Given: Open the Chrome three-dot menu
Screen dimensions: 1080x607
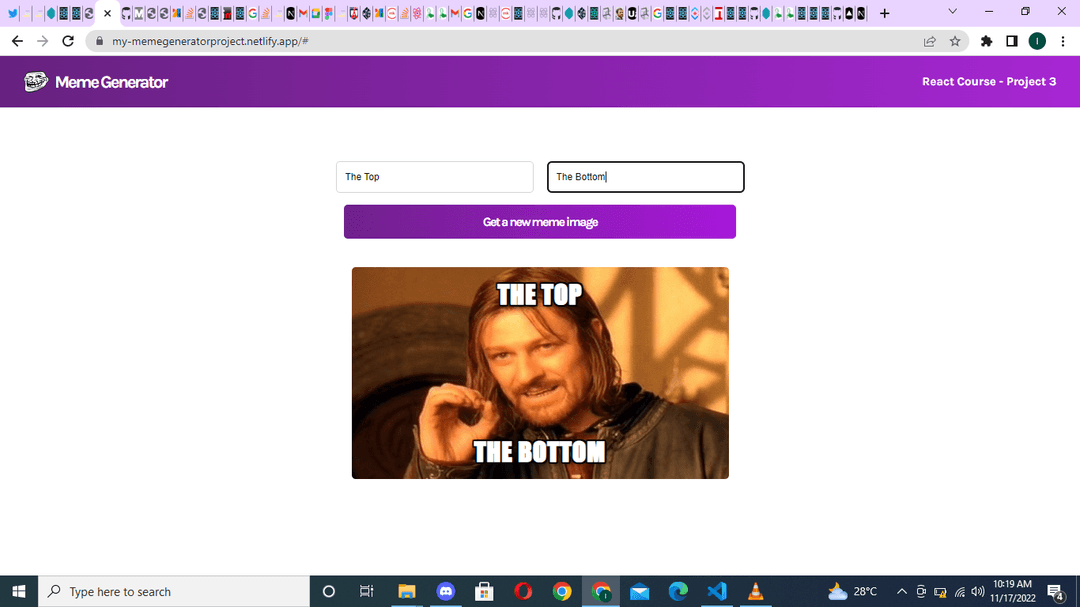Looking at the screenshot, I should [x=1063, y=41].
